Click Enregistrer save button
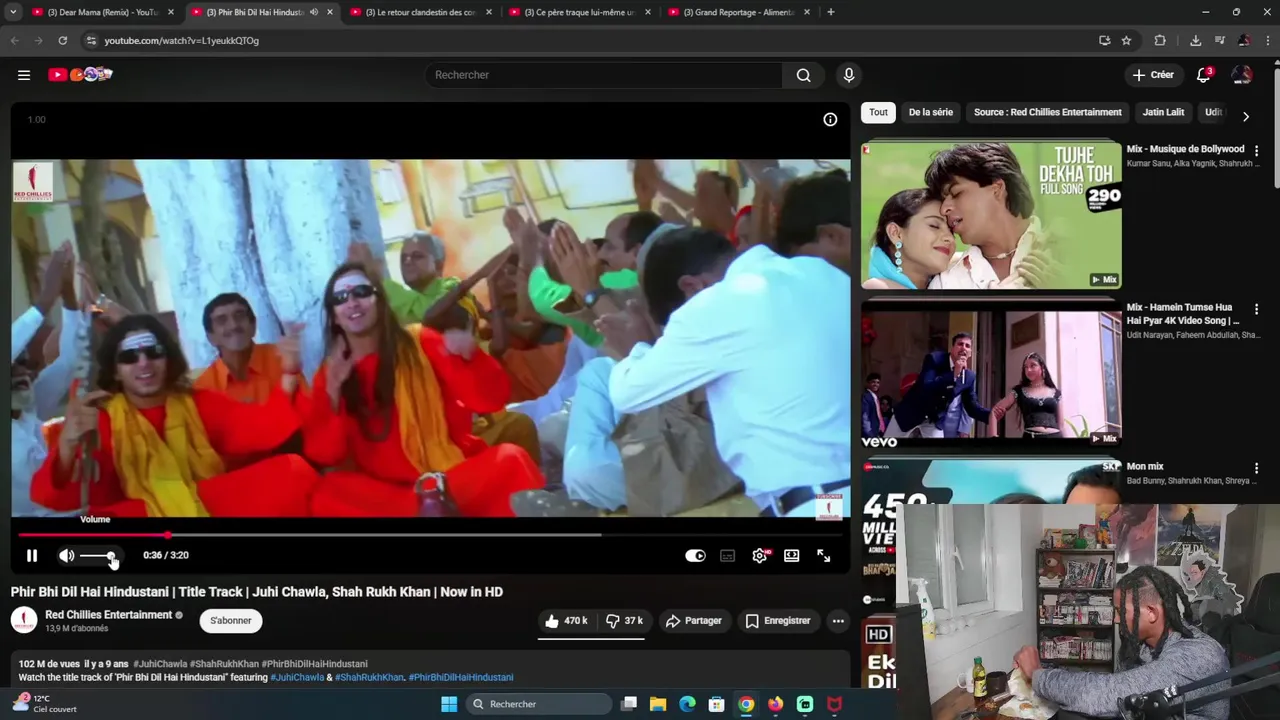The image size is (1280, 720). point(778,621)
